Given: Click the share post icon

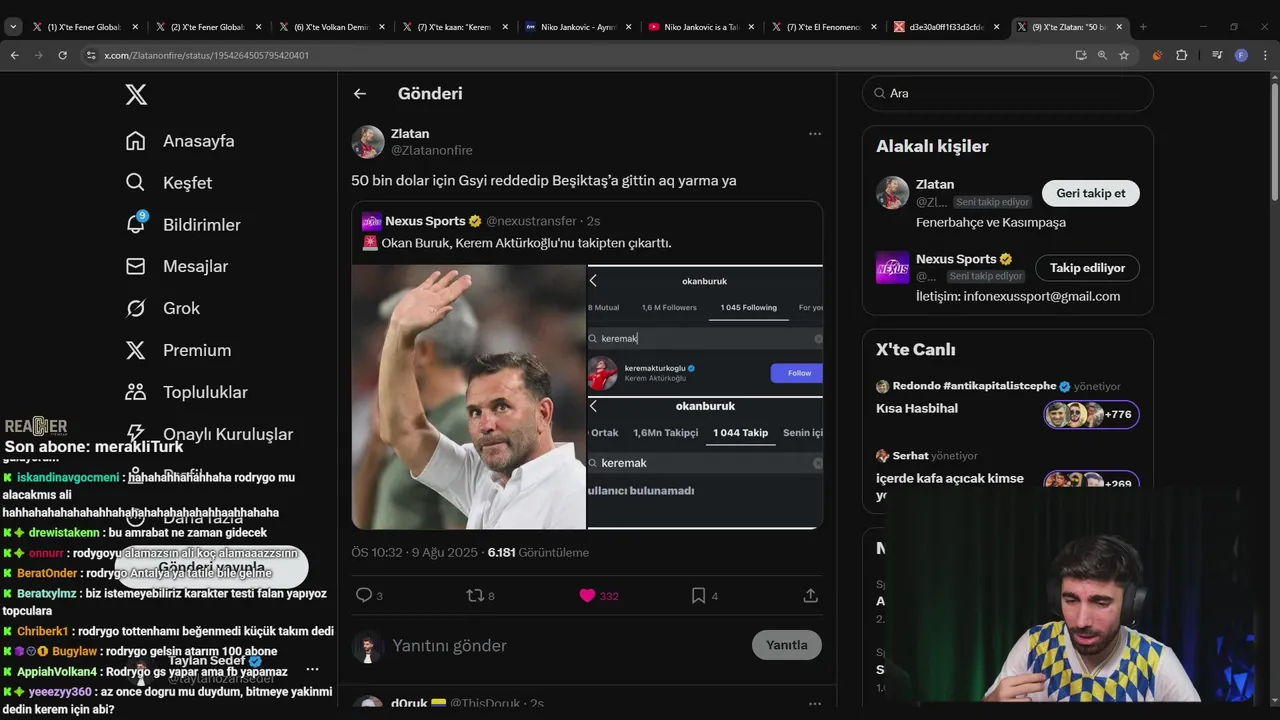Looking at the screenshot, I should 811,595.
